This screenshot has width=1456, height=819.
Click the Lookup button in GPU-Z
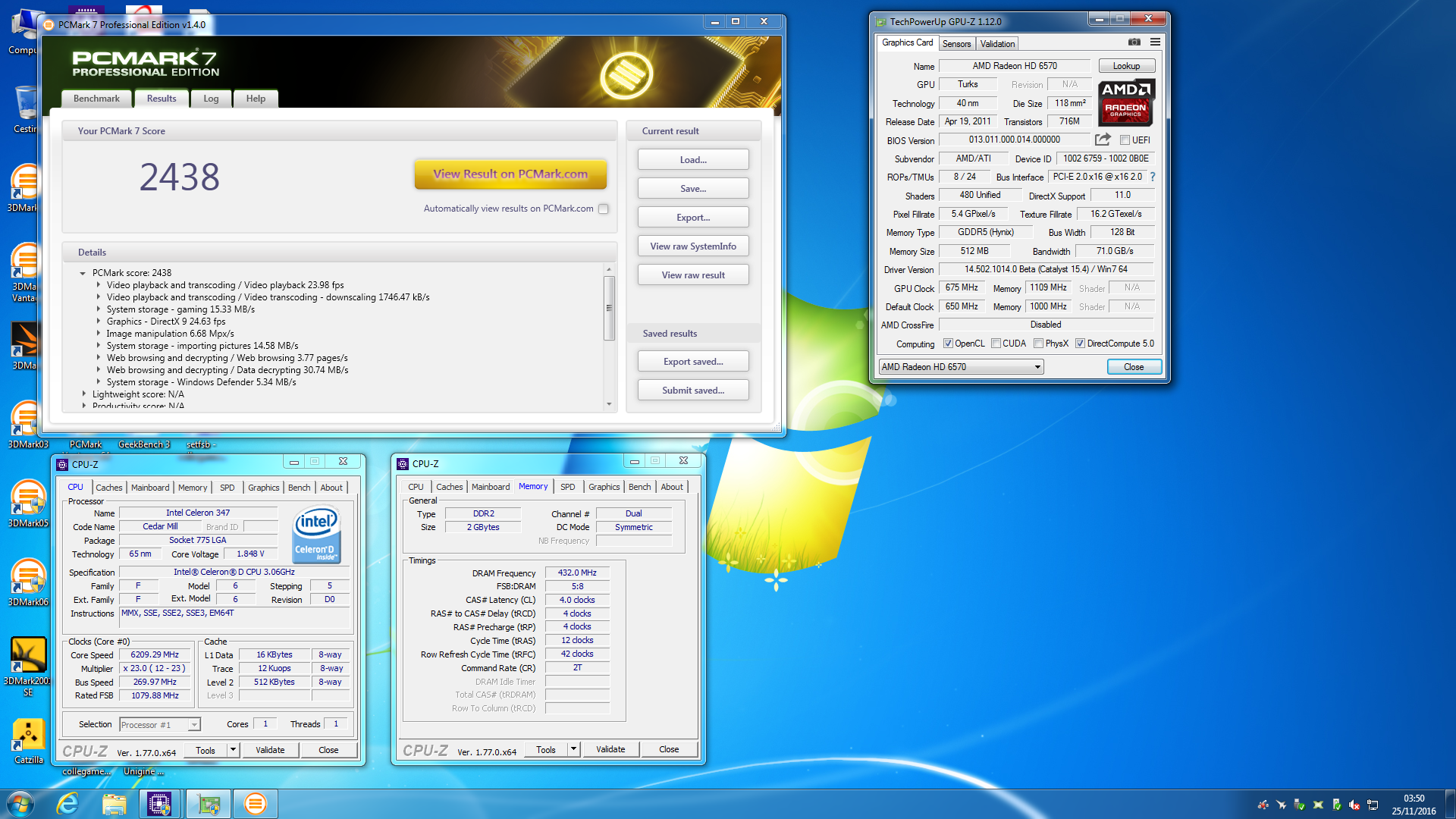1126,66
